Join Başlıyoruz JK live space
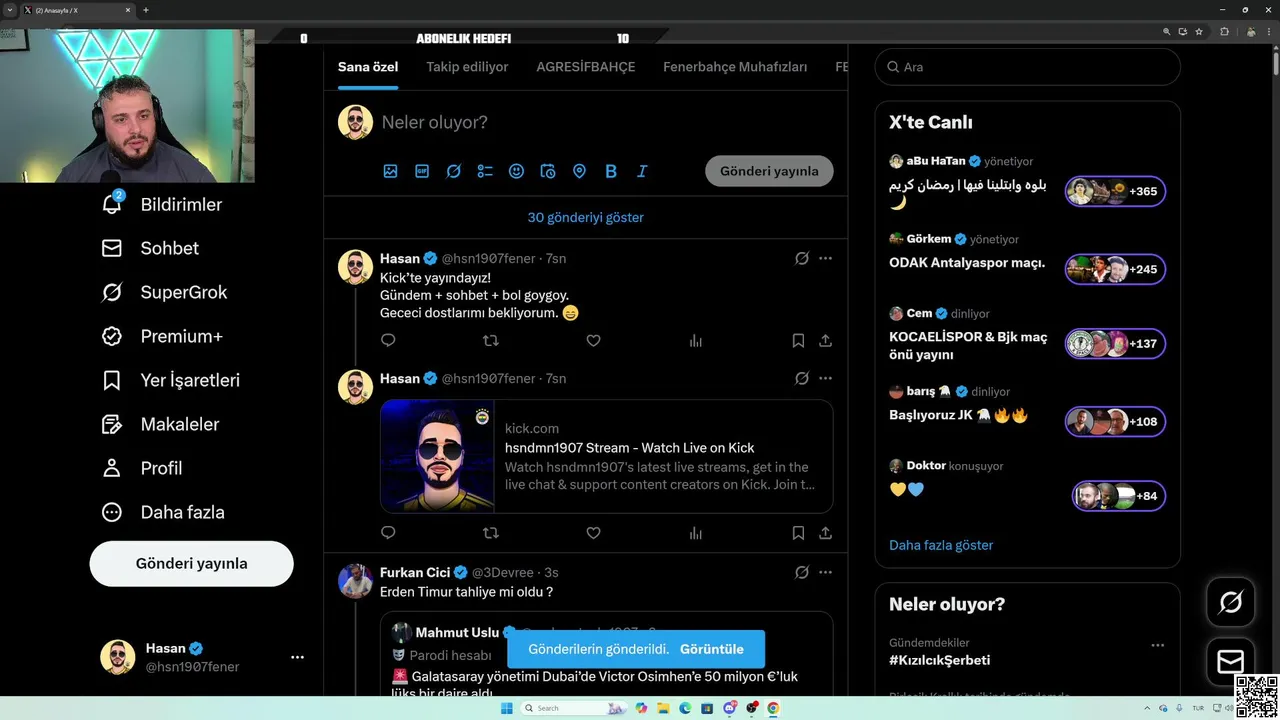 1115,421
